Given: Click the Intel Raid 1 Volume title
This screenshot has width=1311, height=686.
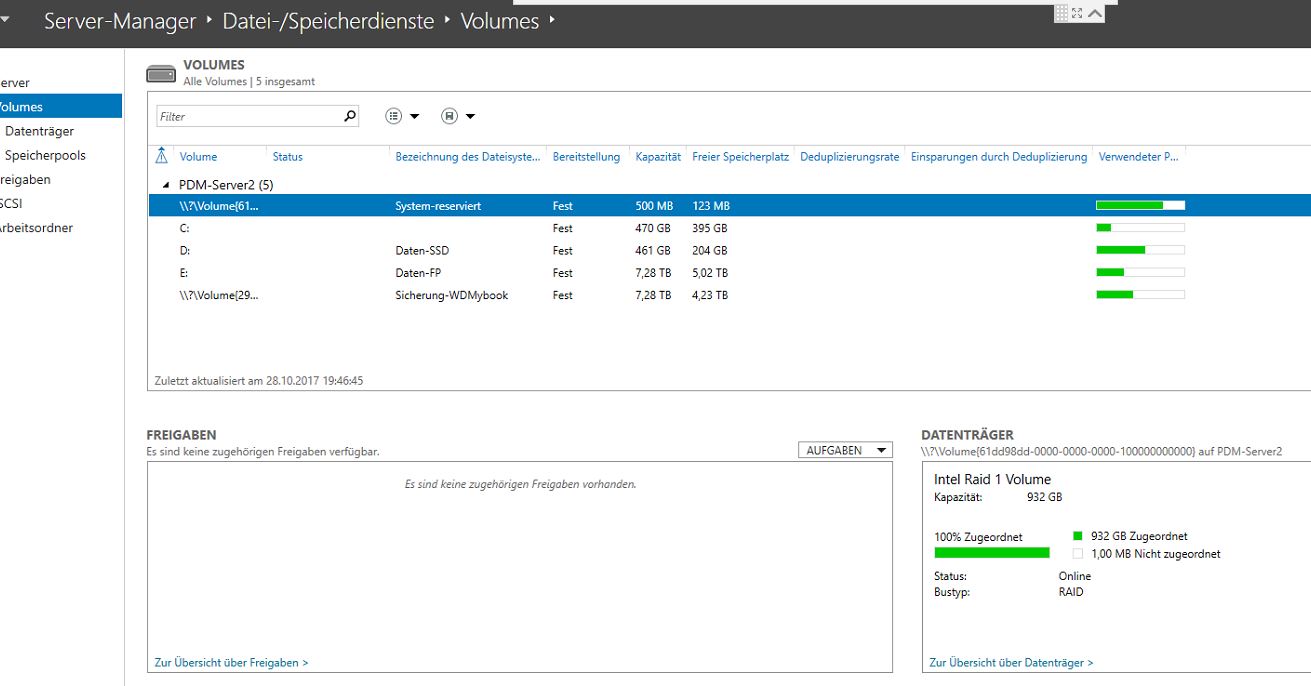Looking at the screenshot, I should pos(992,479).
